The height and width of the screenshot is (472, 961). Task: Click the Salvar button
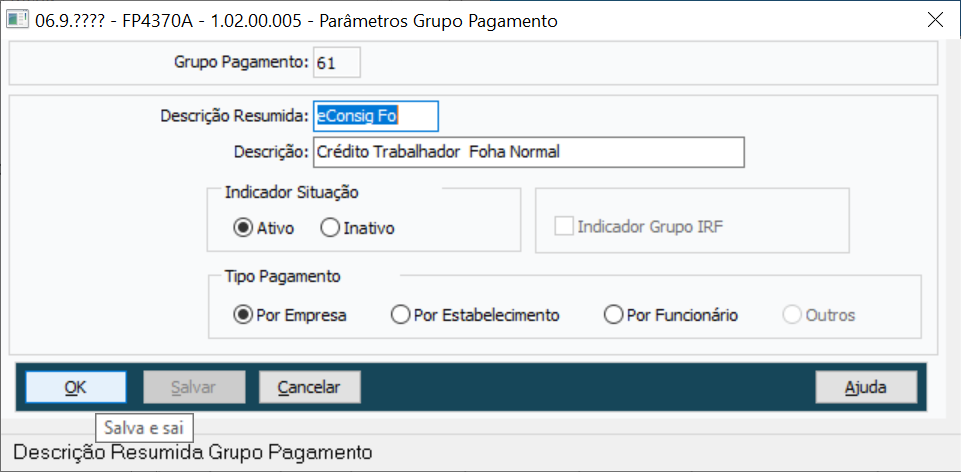194,387
